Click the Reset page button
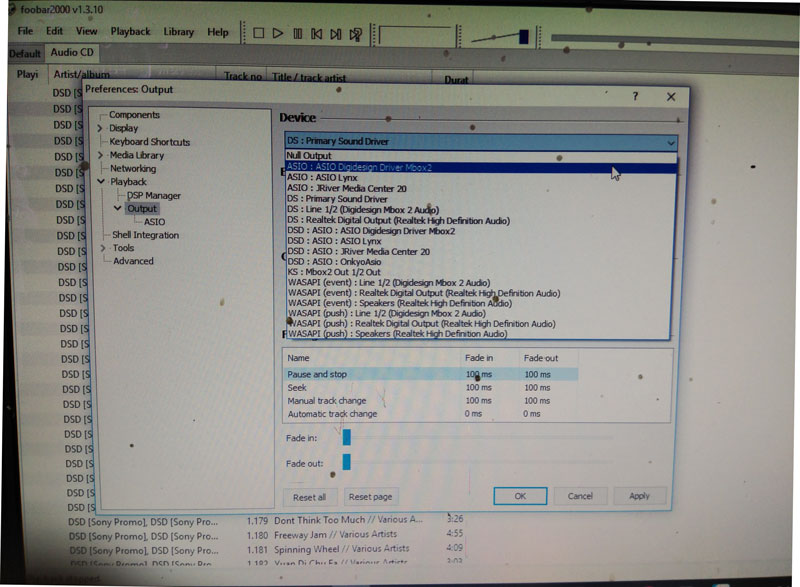 370,497
